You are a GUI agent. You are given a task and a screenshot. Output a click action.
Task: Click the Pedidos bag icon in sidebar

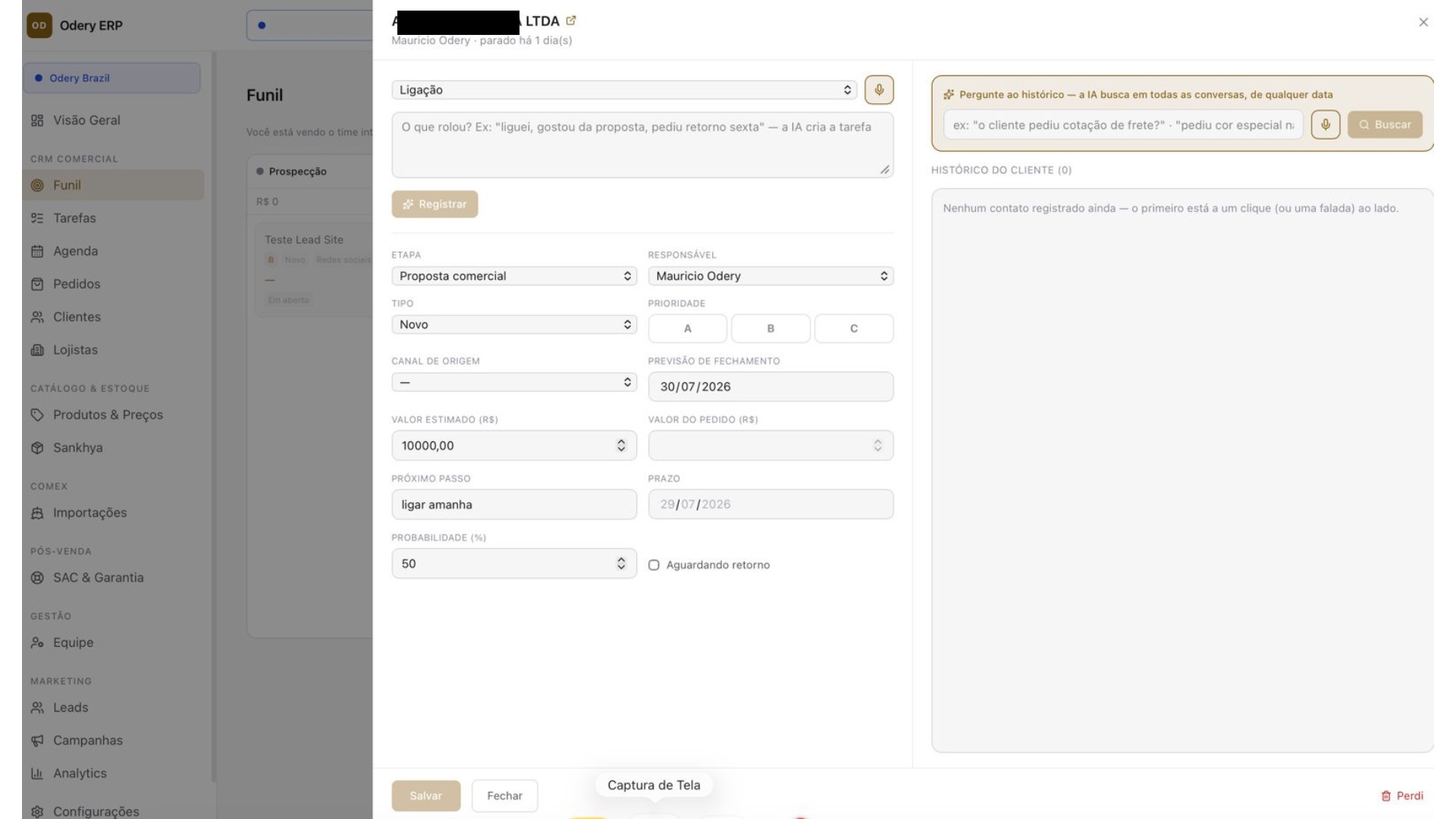pos(37,284)
